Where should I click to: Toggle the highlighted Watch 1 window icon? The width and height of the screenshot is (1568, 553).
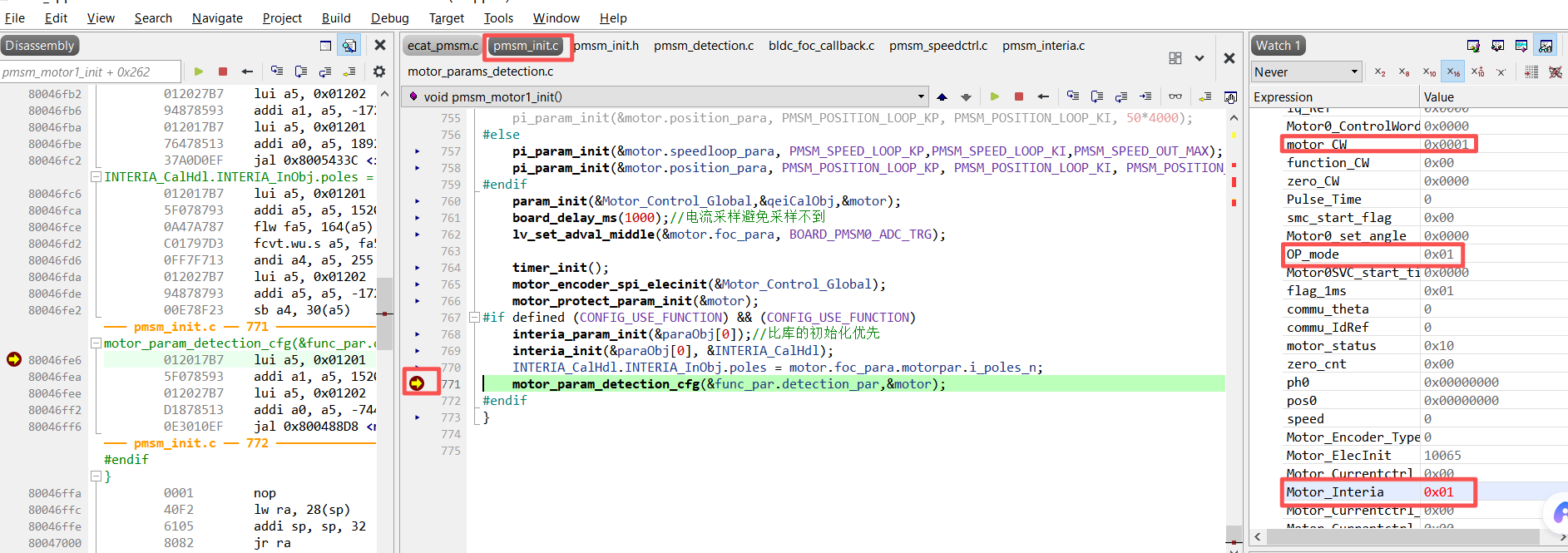coord(1546,46)
